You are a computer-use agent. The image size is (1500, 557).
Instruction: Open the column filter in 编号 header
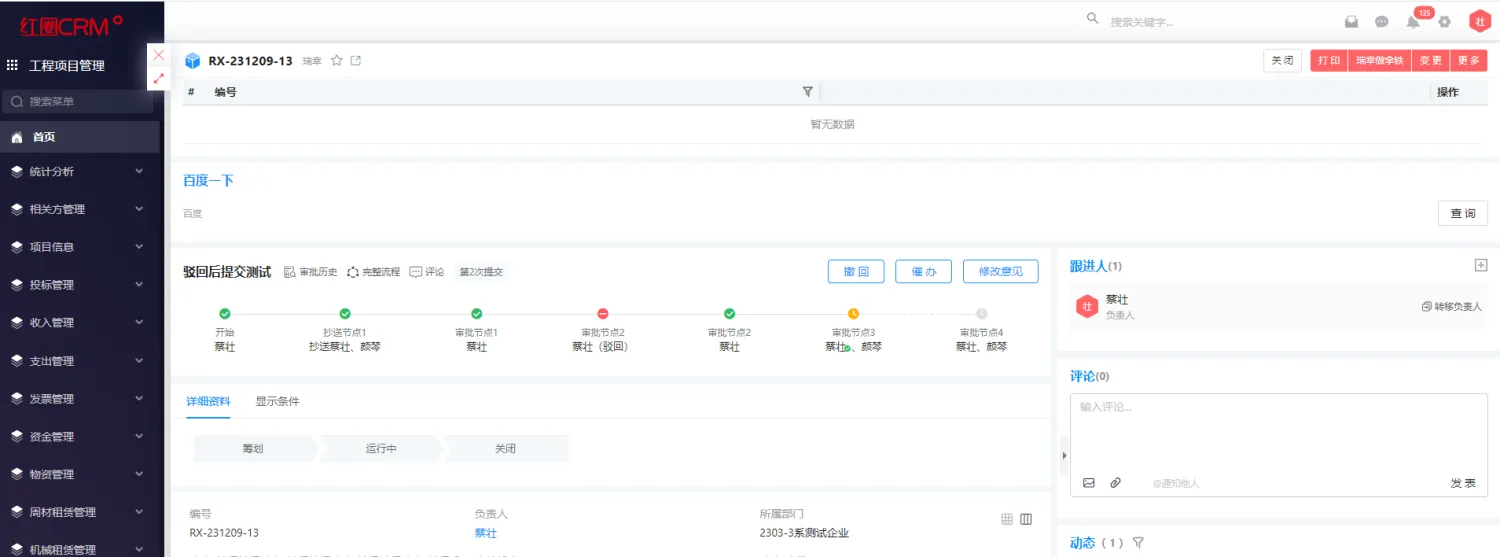point(807,92)
